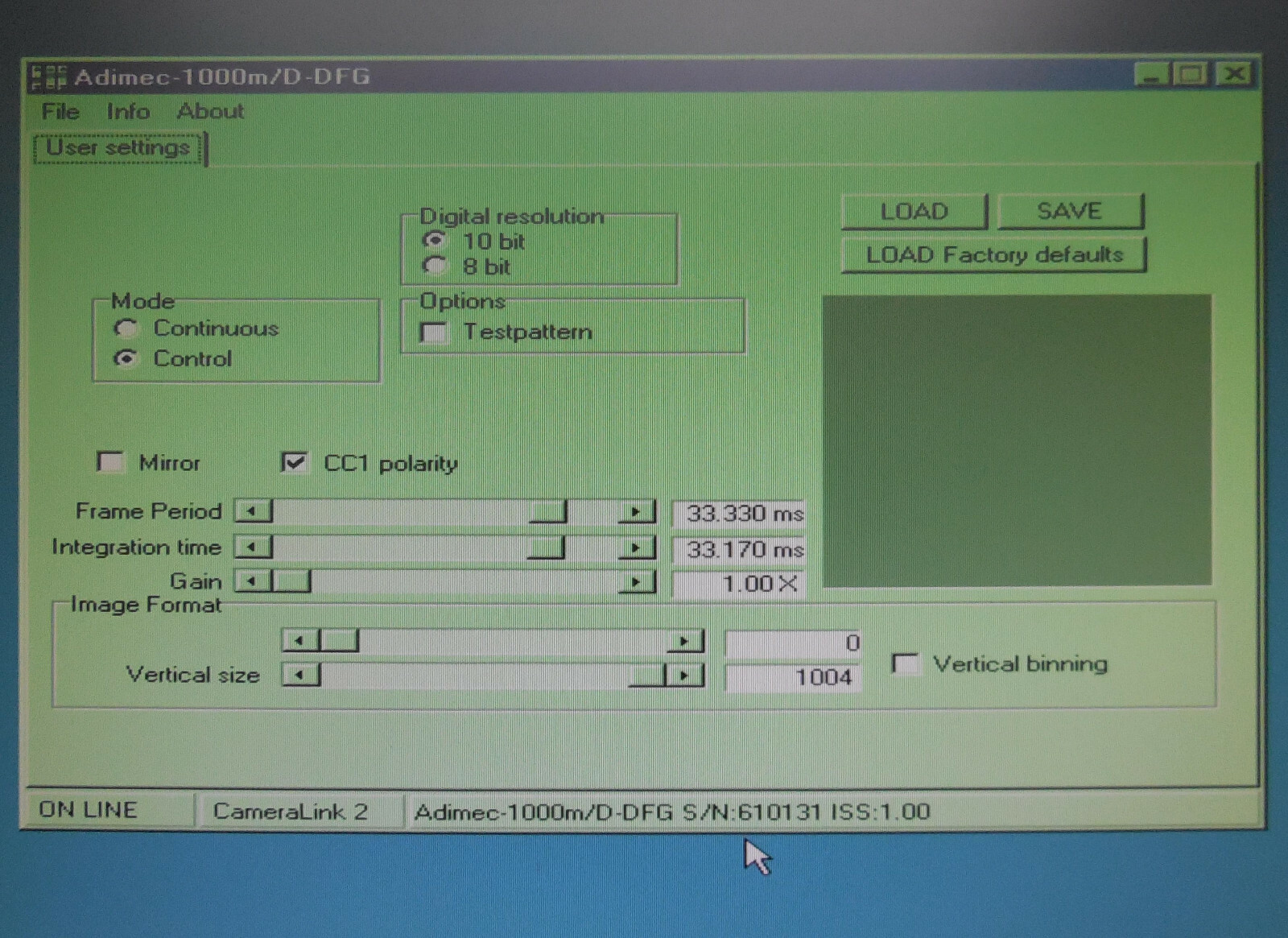Decrease Integration time with left arrow
1288x938 pixels.
coord(253,548)
